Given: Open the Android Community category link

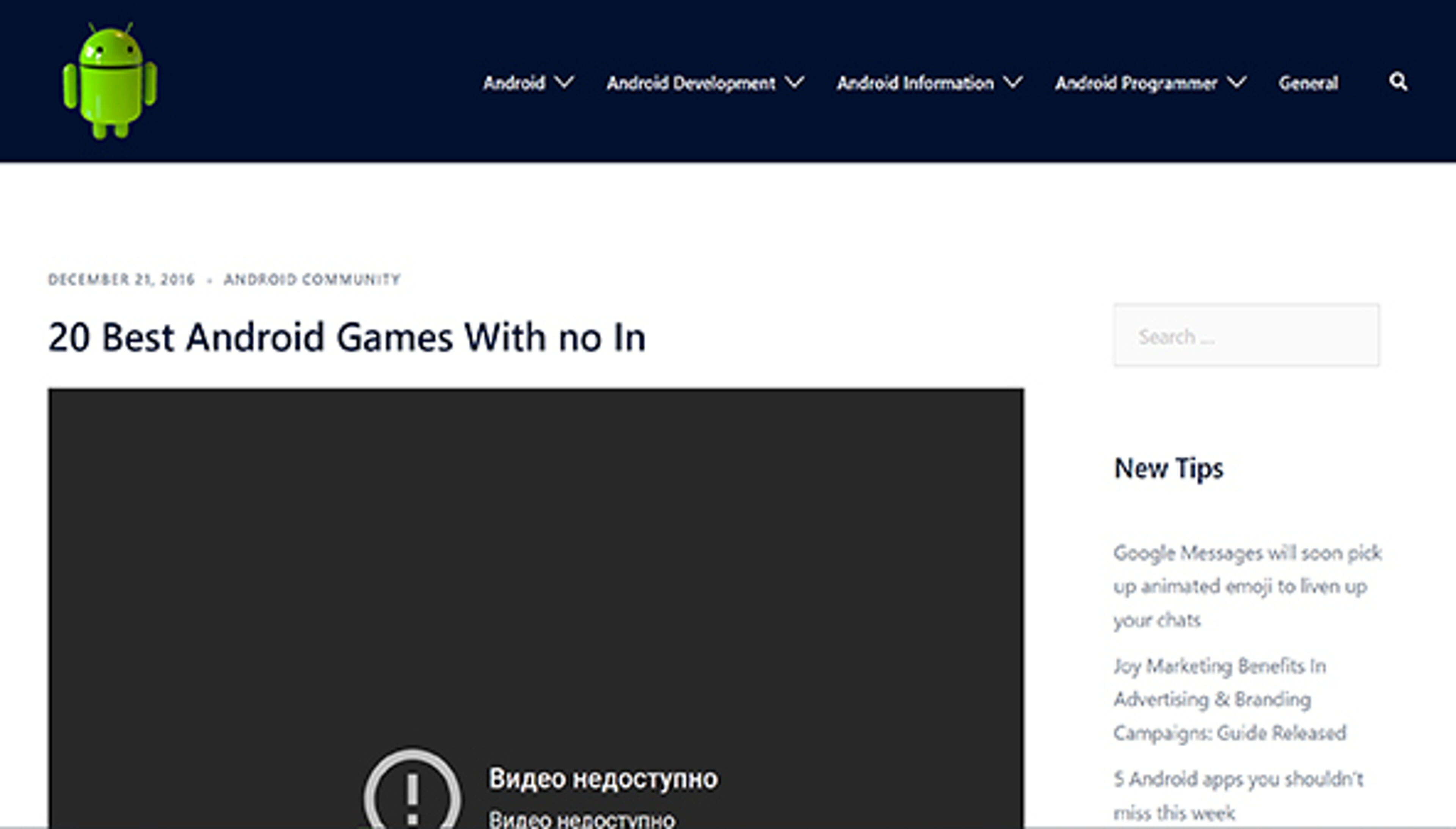Looking at the screenshot, I should click(312, 279).
